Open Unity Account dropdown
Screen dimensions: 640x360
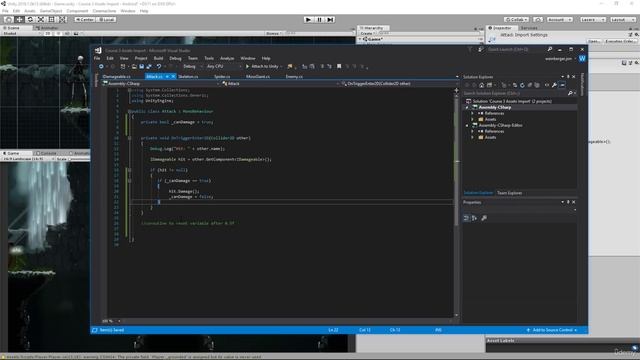560,20
